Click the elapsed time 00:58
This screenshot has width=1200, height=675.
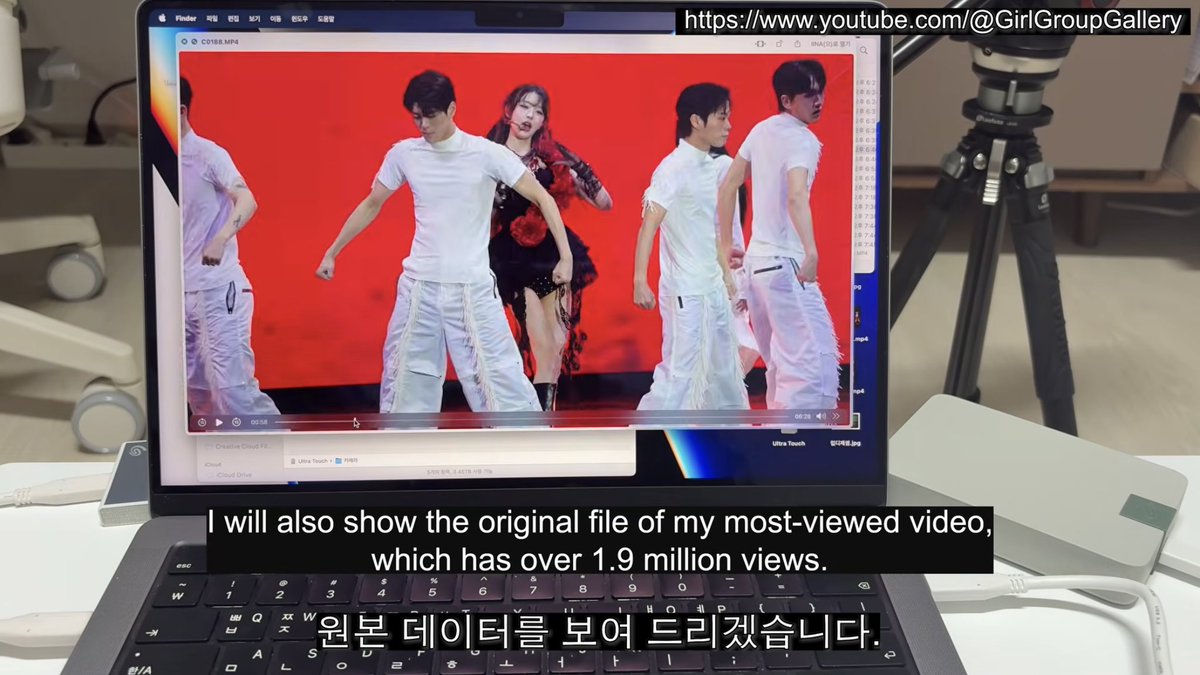(x=259, y=422)
